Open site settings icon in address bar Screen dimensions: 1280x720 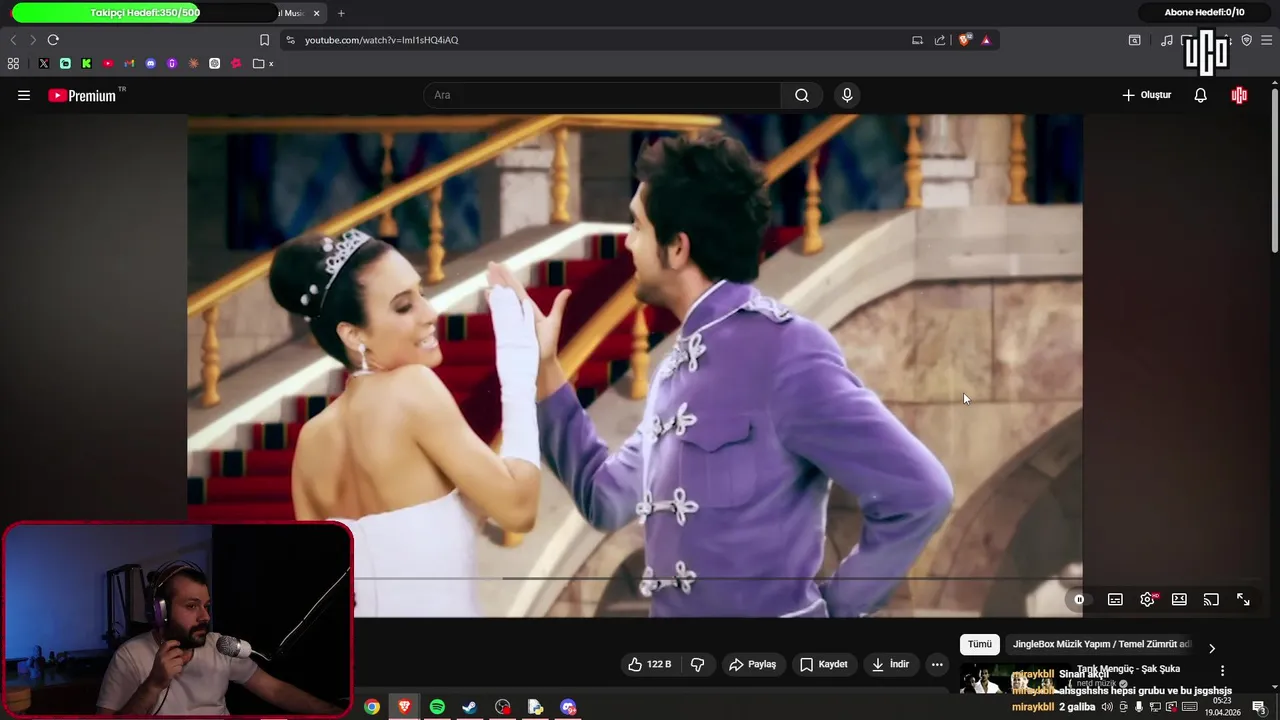pos(290,40)
